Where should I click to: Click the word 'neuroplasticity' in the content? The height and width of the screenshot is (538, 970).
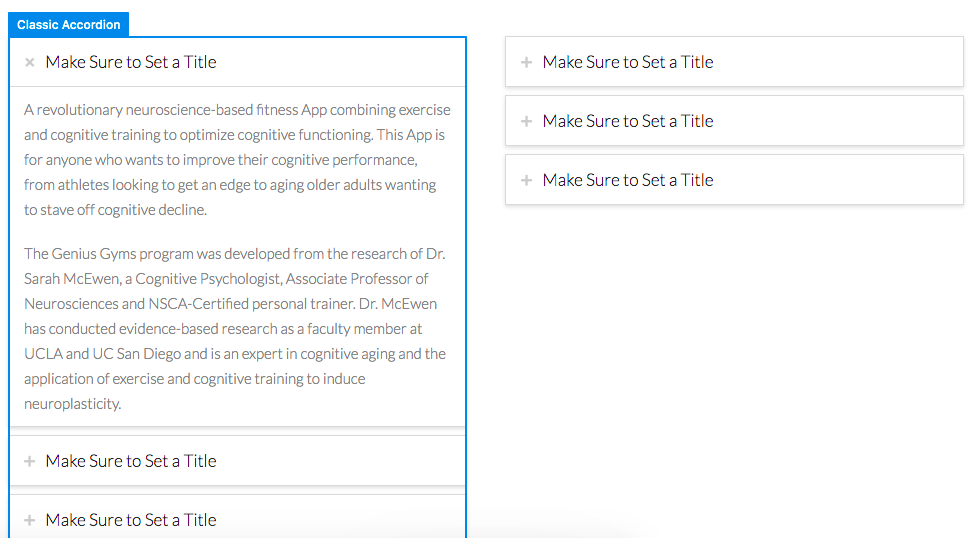(72, 404)
